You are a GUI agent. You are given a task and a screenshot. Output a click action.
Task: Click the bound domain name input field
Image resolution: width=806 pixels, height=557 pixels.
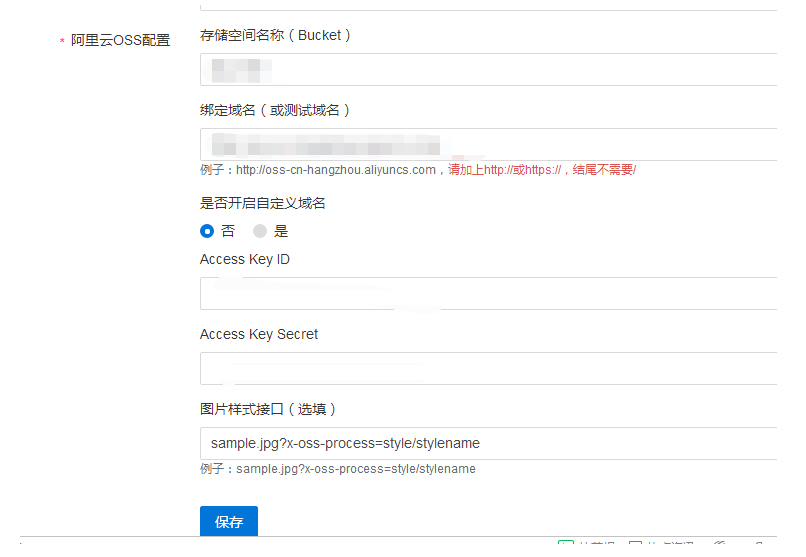coord(488,144)
